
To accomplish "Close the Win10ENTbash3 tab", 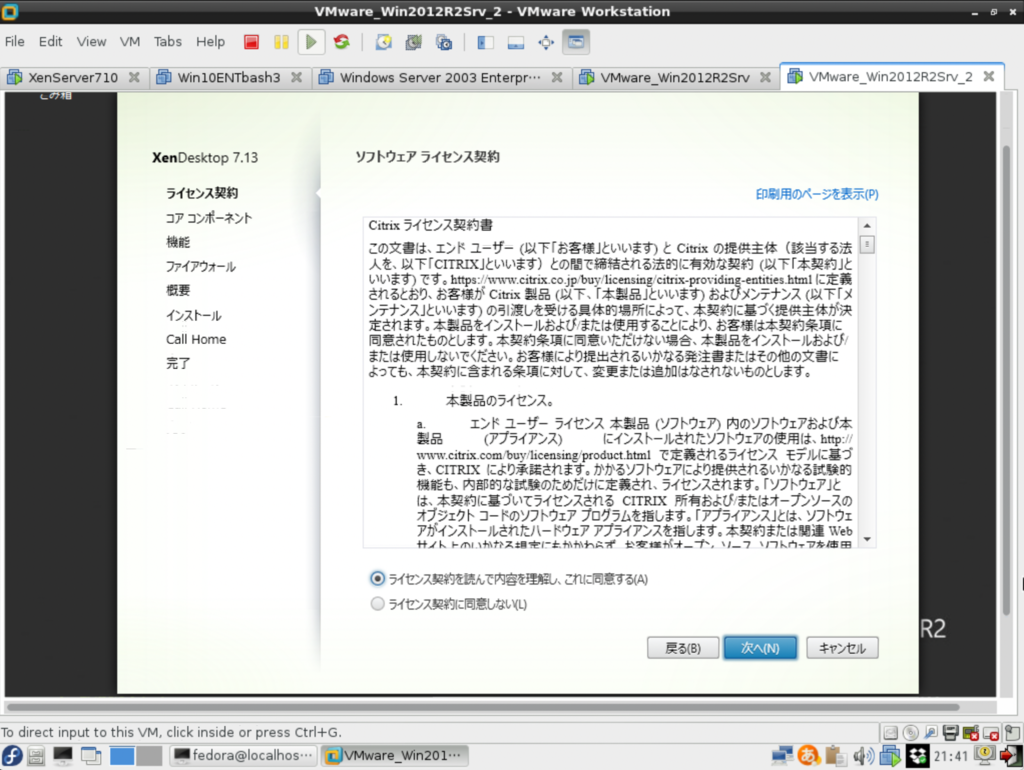I will click(296, 77).
